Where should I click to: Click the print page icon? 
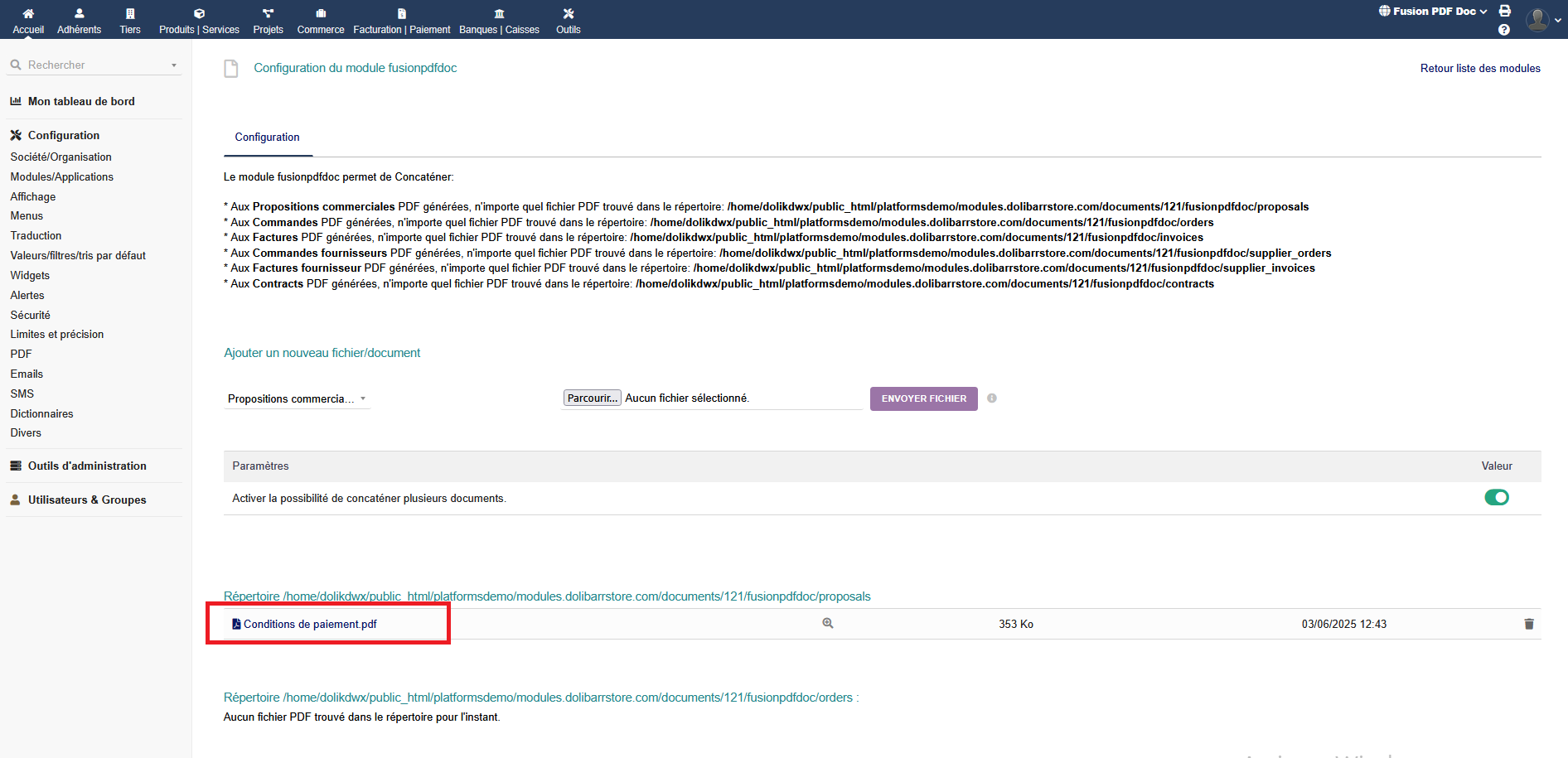tap(1504, 12)
